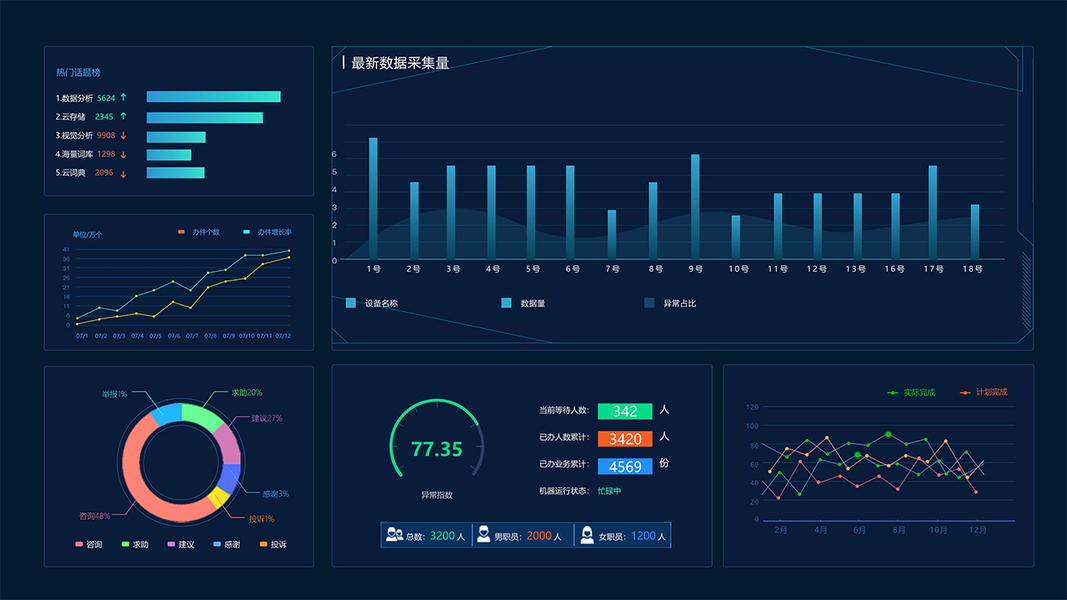Click the 异常占比 legend swatch

click(x=649, y=303)
